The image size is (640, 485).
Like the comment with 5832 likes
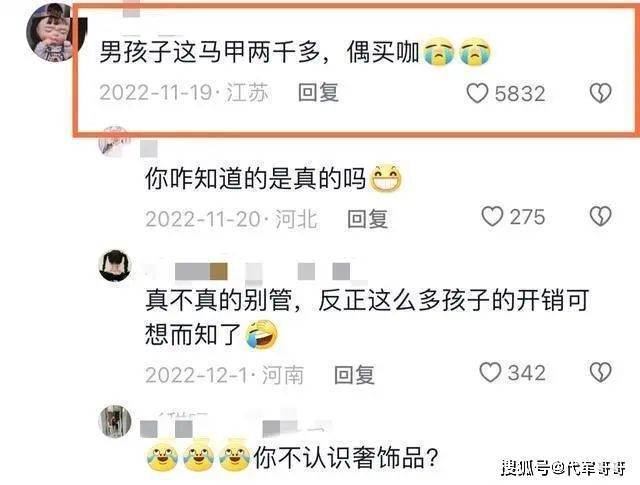(x=477, y=93)
